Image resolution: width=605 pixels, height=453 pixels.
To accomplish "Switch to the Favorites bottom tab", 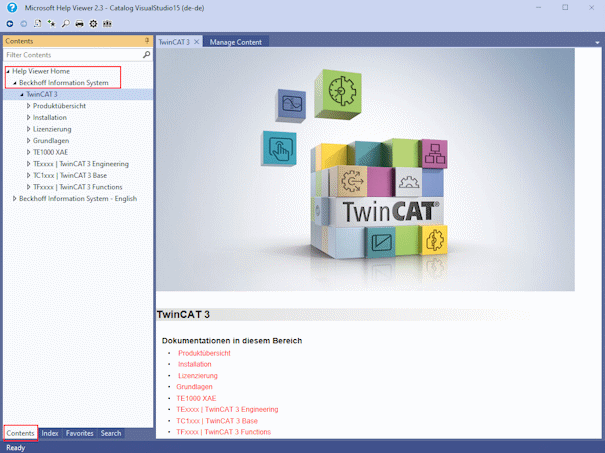I will coord(80,433).
